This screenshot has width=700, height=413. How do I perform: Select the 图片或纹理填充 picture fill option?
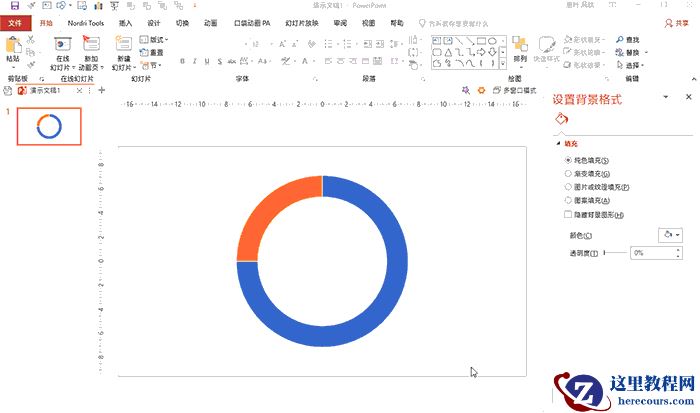click(568, 187)
